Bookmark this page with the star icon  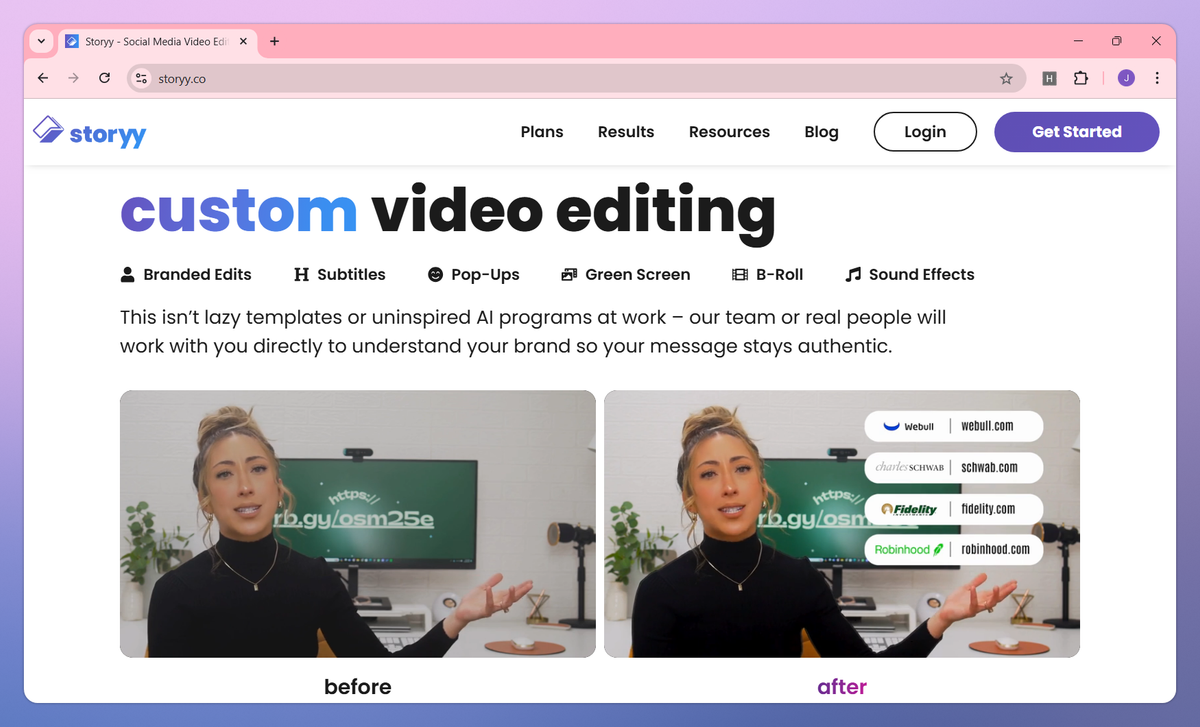[x=1006, y=78]
